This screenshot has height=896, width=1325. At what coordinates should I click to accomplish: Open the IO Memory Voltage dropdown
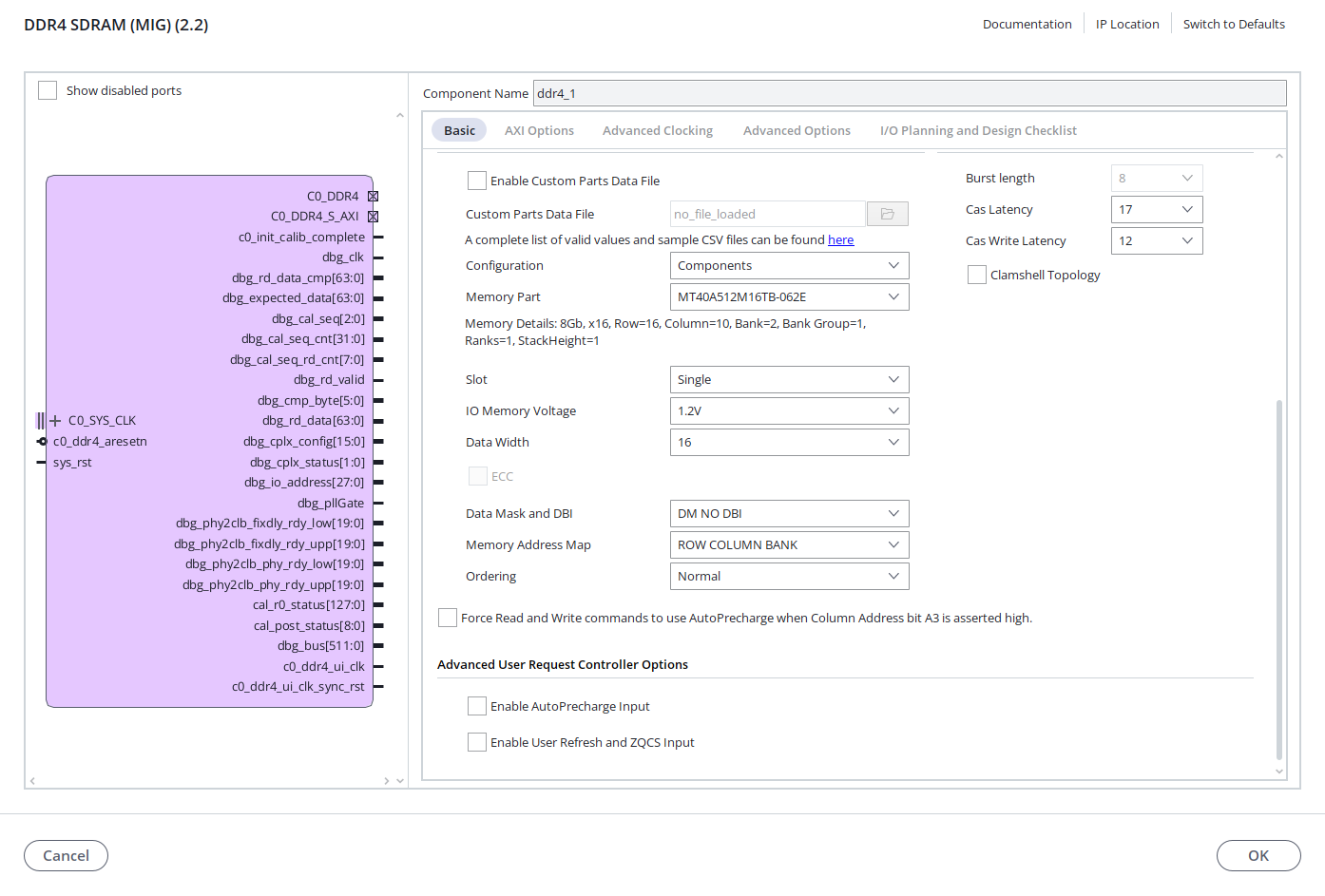789,410
